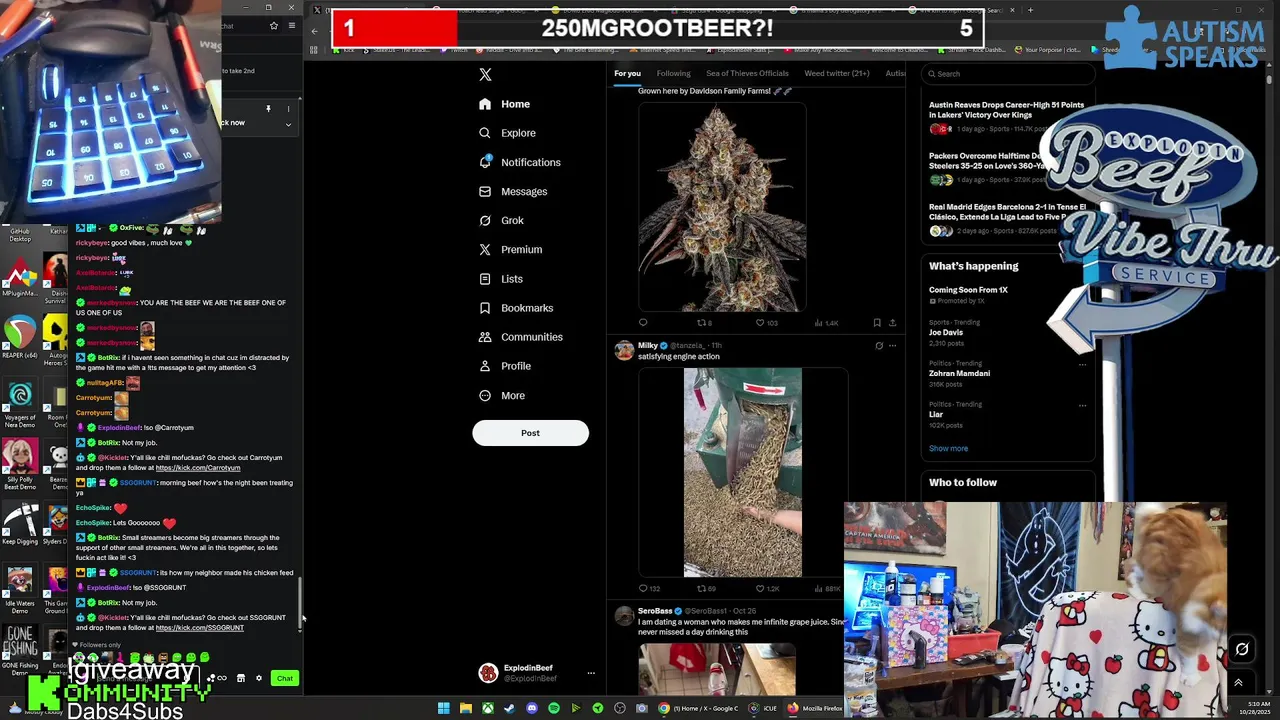Viewport: 1280px width, 720px height.
Task: Click Show more under trends
Action: tap(948, 448)
